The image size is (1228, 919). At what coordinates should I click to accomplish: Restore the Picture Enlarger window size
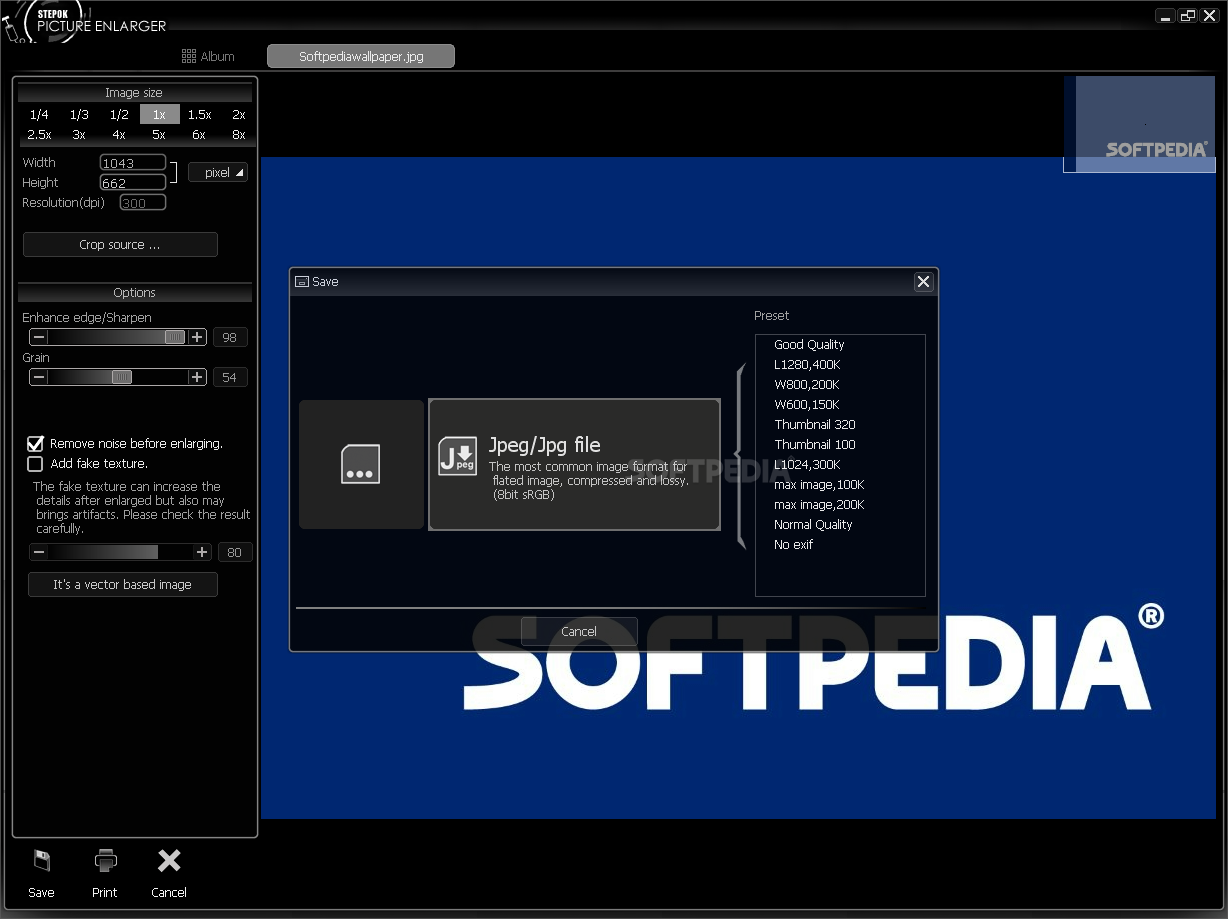coord(1187,16)
